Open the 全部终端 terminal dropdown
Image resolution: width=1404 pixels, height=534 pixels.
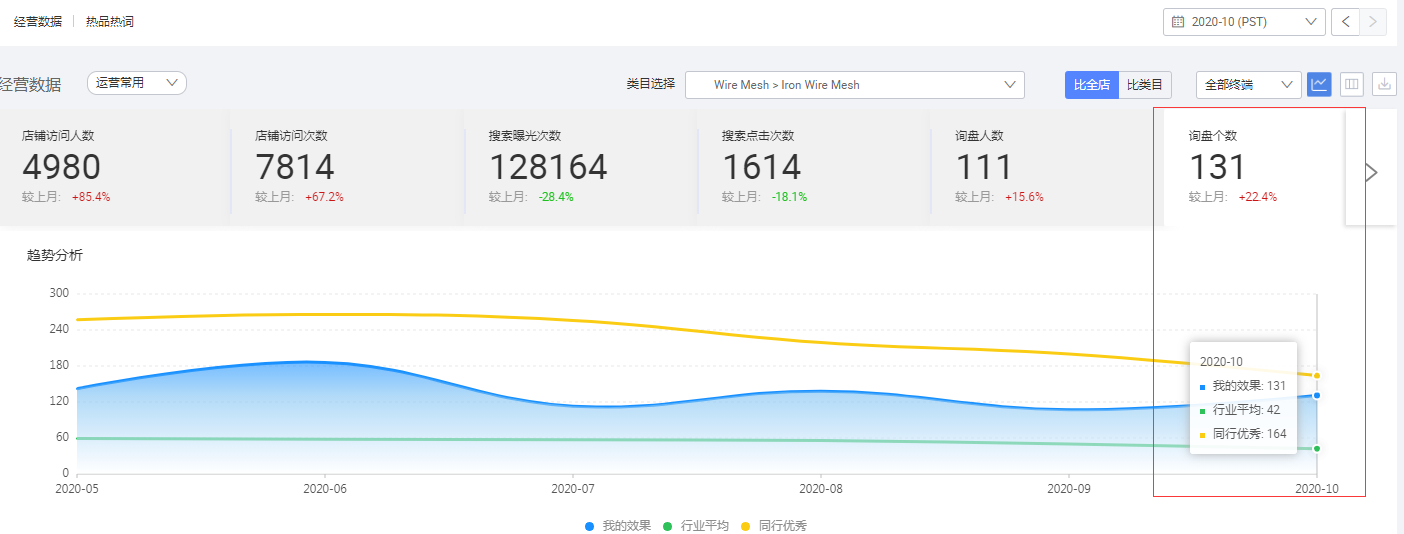click(x=1248, y=85)
